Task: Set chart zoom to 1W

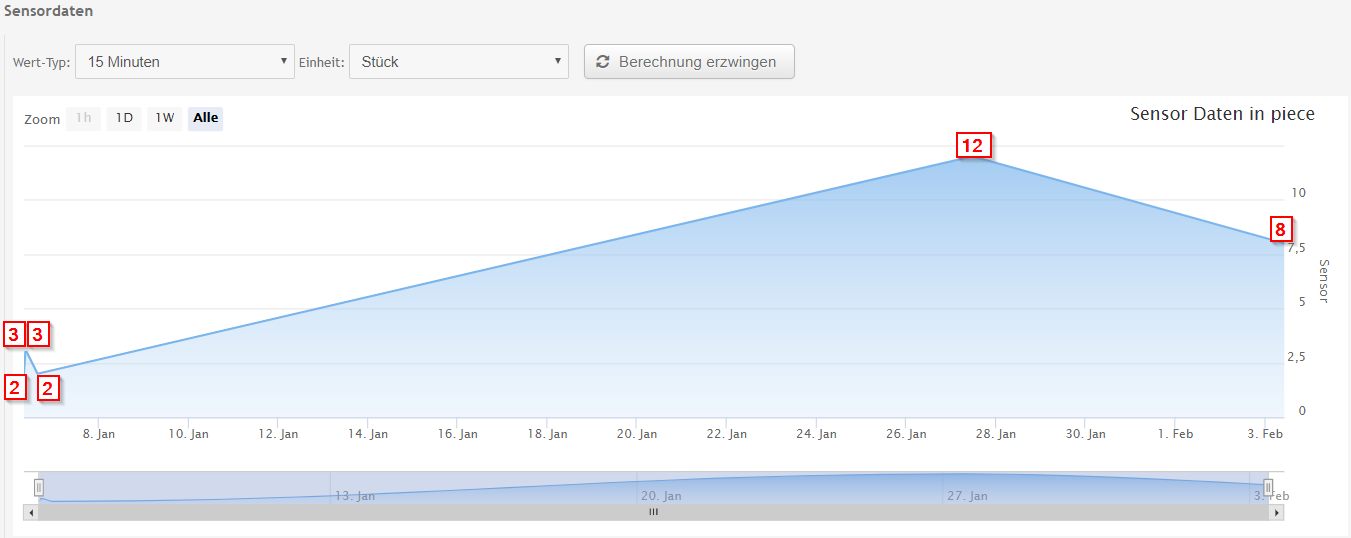Action: pyautogui.click(x=165, y=118)
